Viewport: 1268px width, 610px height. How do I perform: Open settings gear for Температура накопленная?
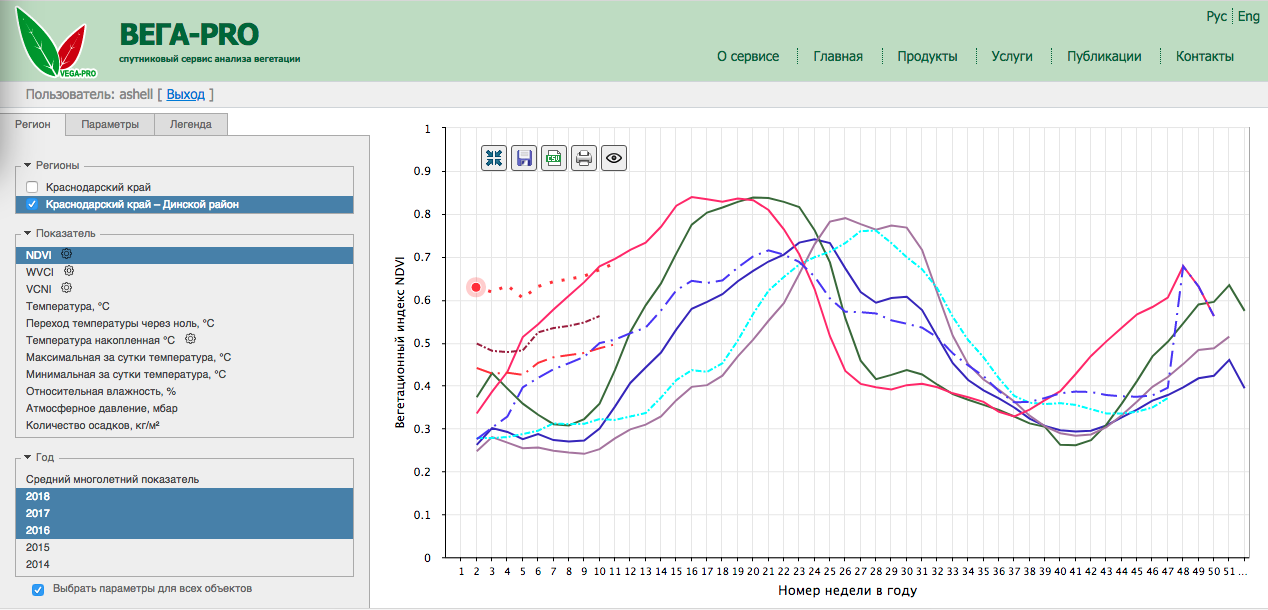(x=190, y=339)
